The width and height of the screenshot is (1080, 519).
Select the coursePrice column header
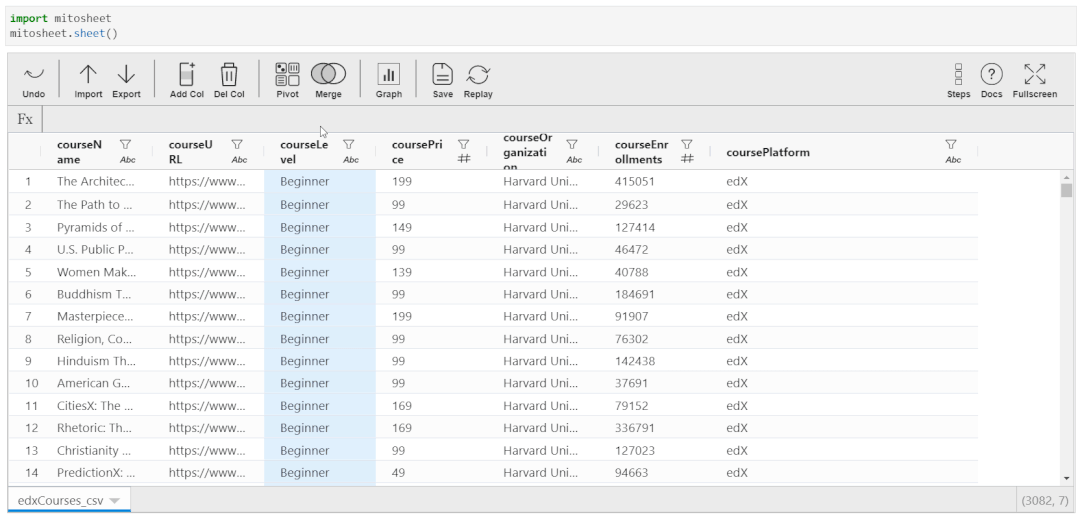click(417, 152)
